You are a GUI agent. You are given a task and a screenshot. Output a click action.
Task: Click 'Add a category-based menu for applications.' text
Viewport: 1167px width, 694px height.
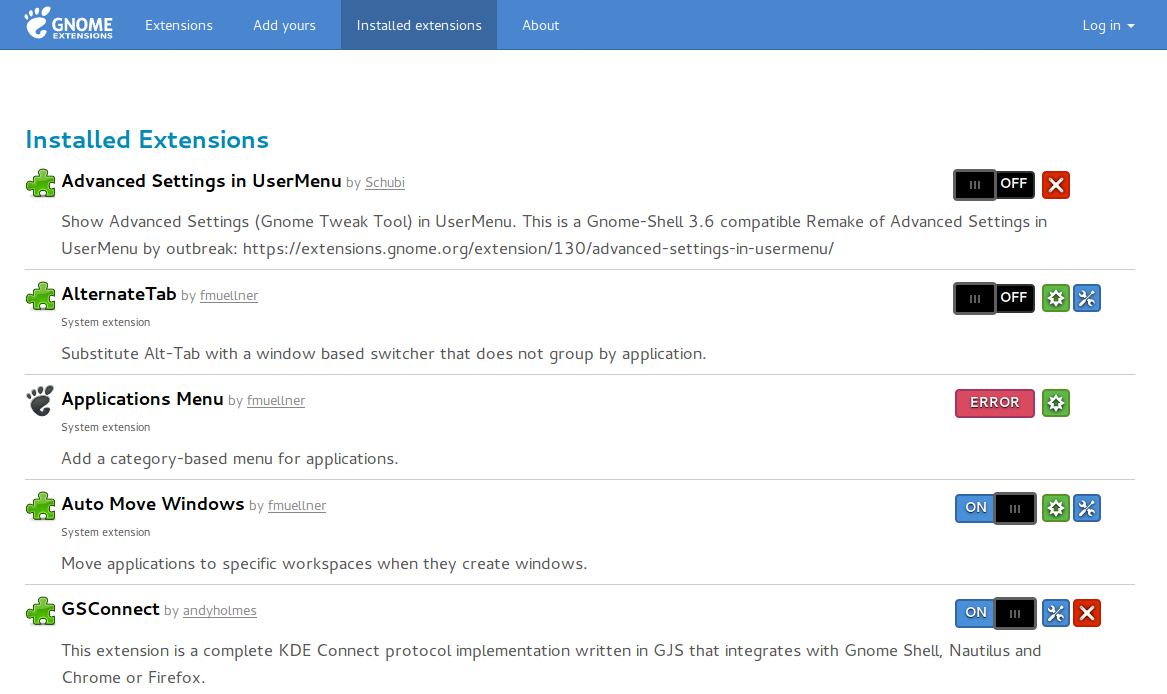point(229,459)
